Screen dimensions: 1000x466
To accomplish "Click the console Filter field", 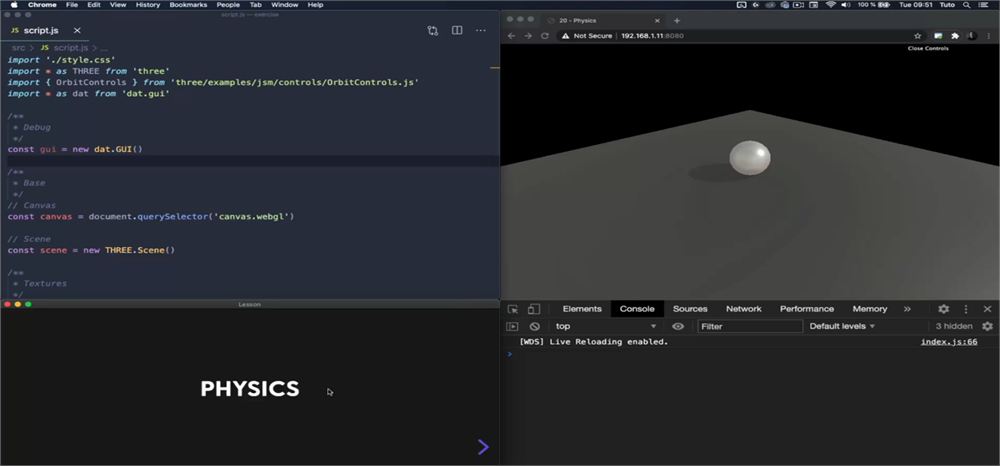I will point(750,326).
